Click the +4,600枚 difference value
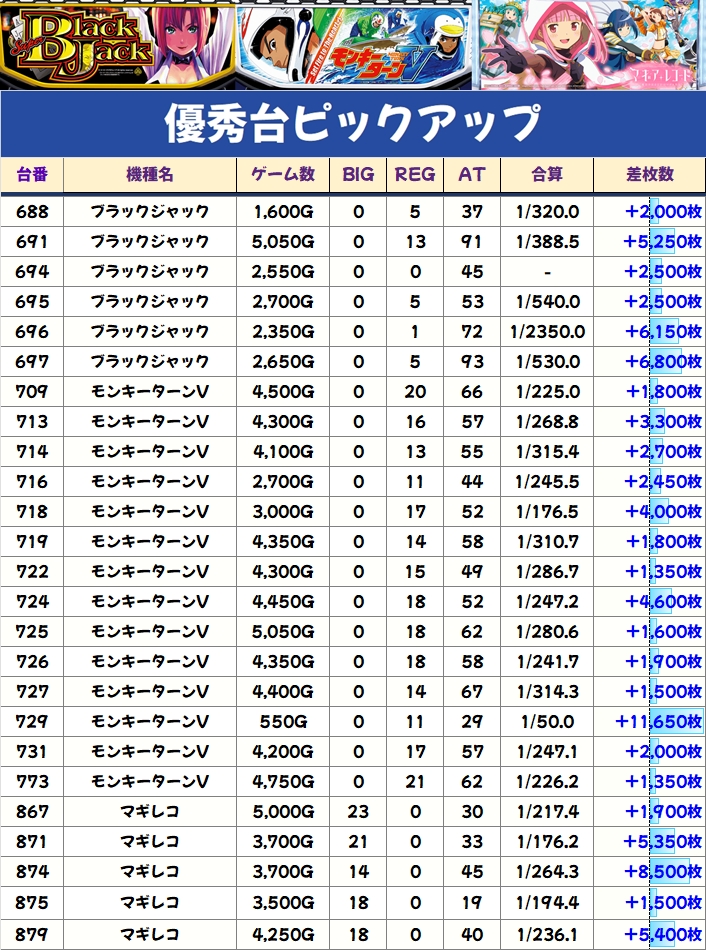The height and width of the screenshot is (950, 706). (x=663, y=602)
